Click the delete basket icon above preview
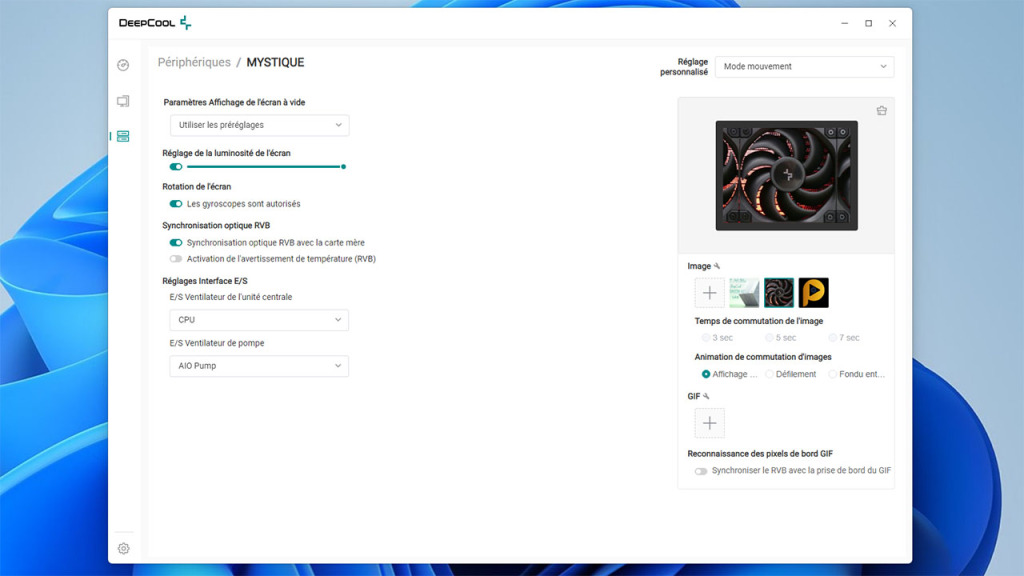Image resolution: width=1024 pixels, height=576 pixels. 881,111
